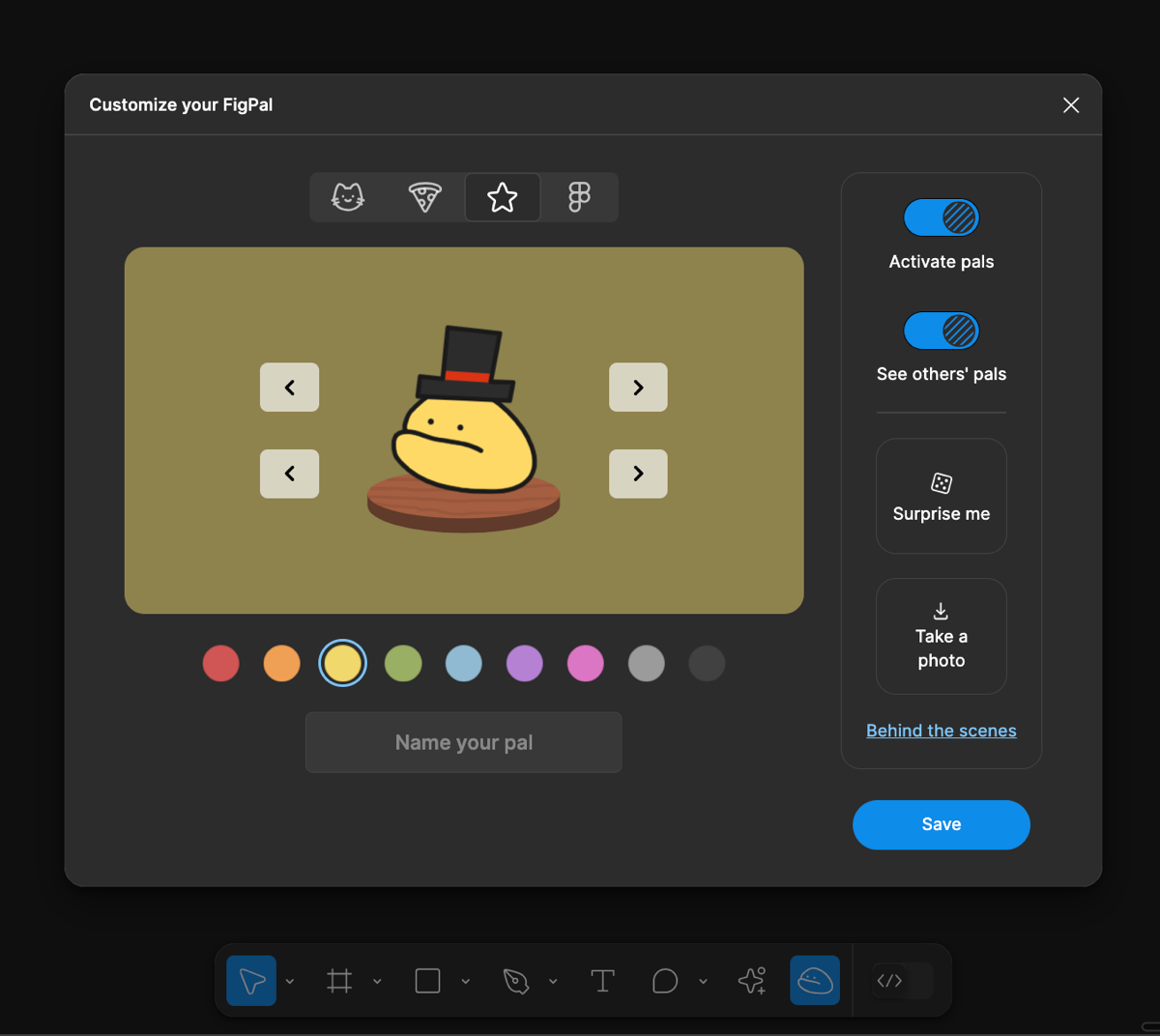Expand Frame tool options dropdown

click(377, 982)
